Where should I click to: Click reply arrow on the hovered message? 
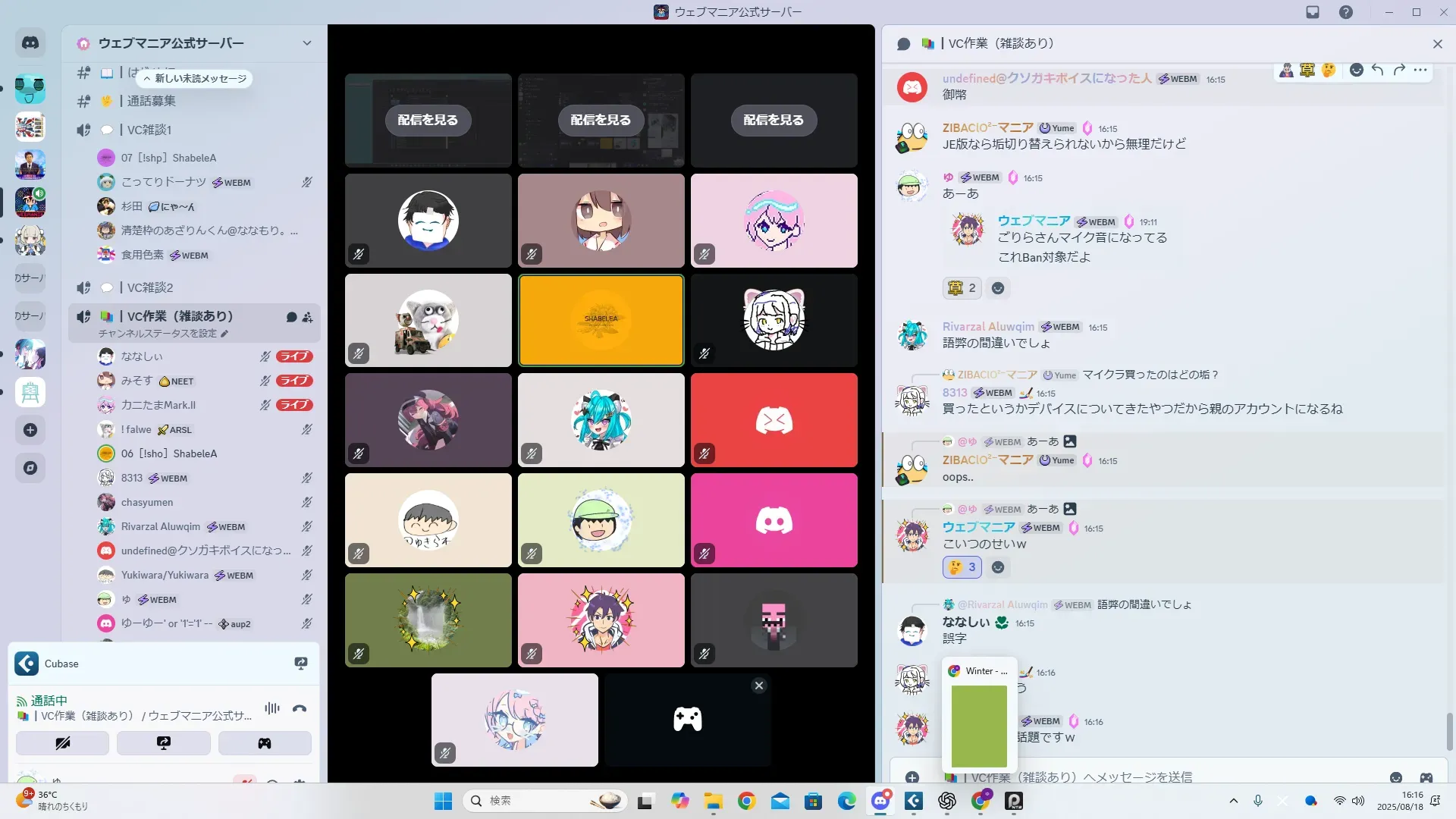[1378, 70]
